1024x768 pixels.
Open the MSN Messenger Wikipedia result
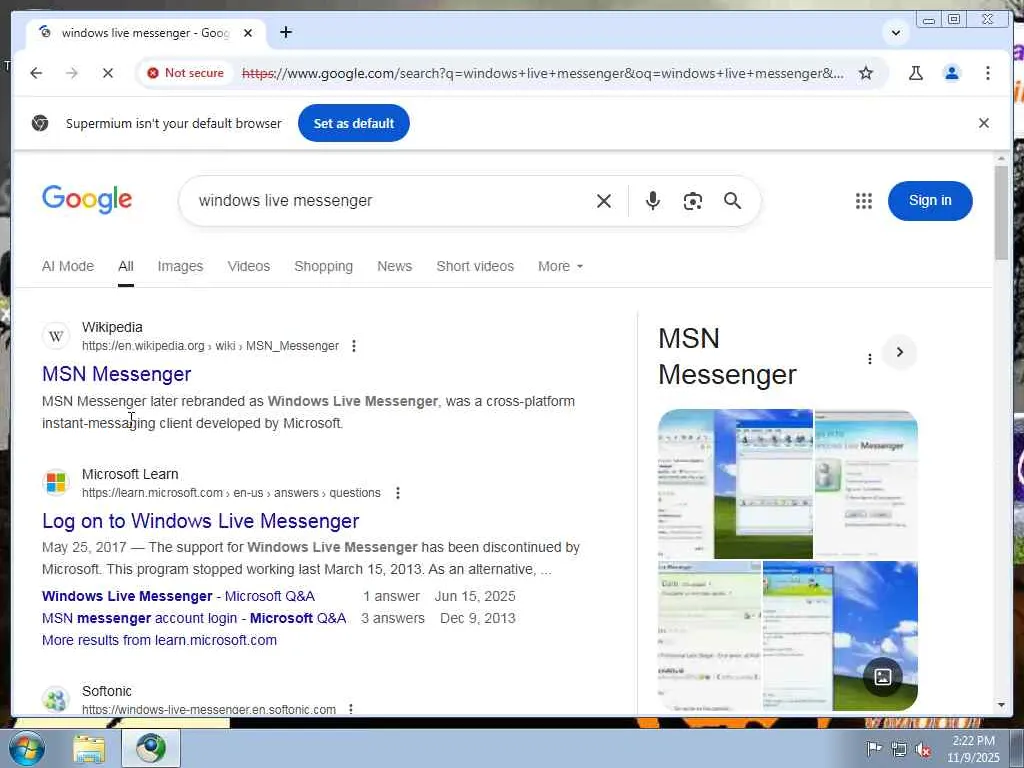click(117, 374)
